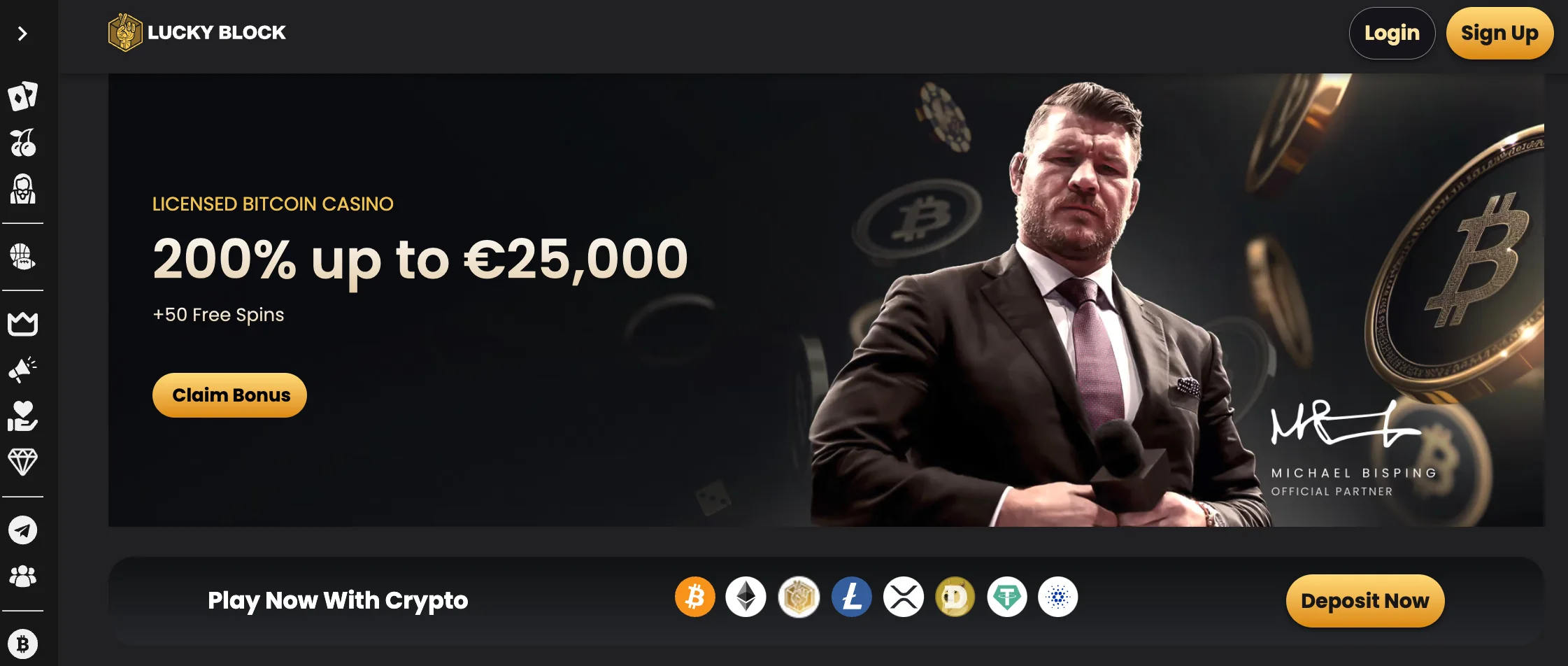This screenshot has height=666, width=1568.
Task: Select the orange Bitcoin coin icon
Action: (x=694, y=597)
